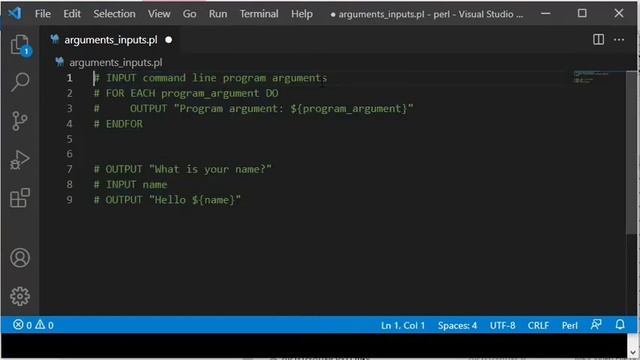The image size is (640, 360).
Task: Select the arguments_inputs.pl editor tab
Action: tap(110, 40)
